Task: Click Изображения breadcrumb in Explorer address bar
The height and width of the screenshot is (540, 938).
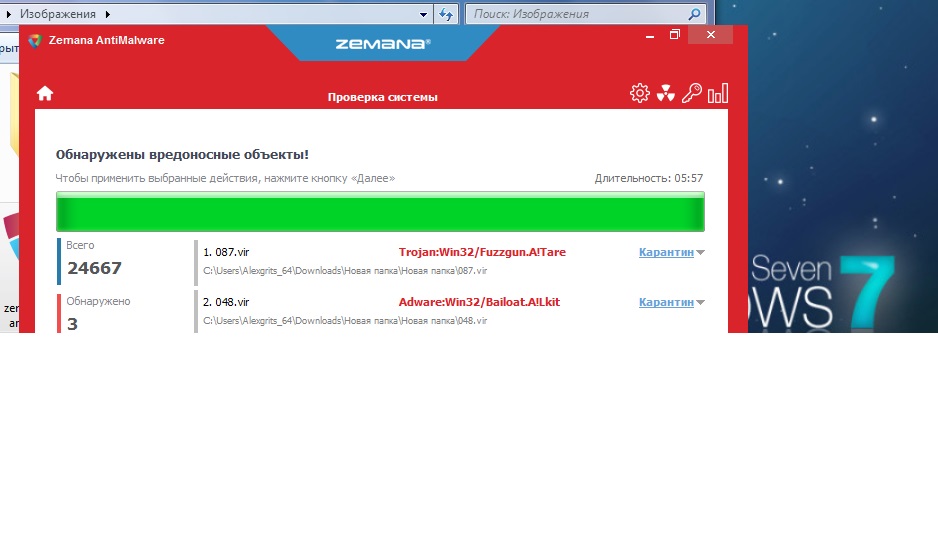Action: click(x=57, y=14)
